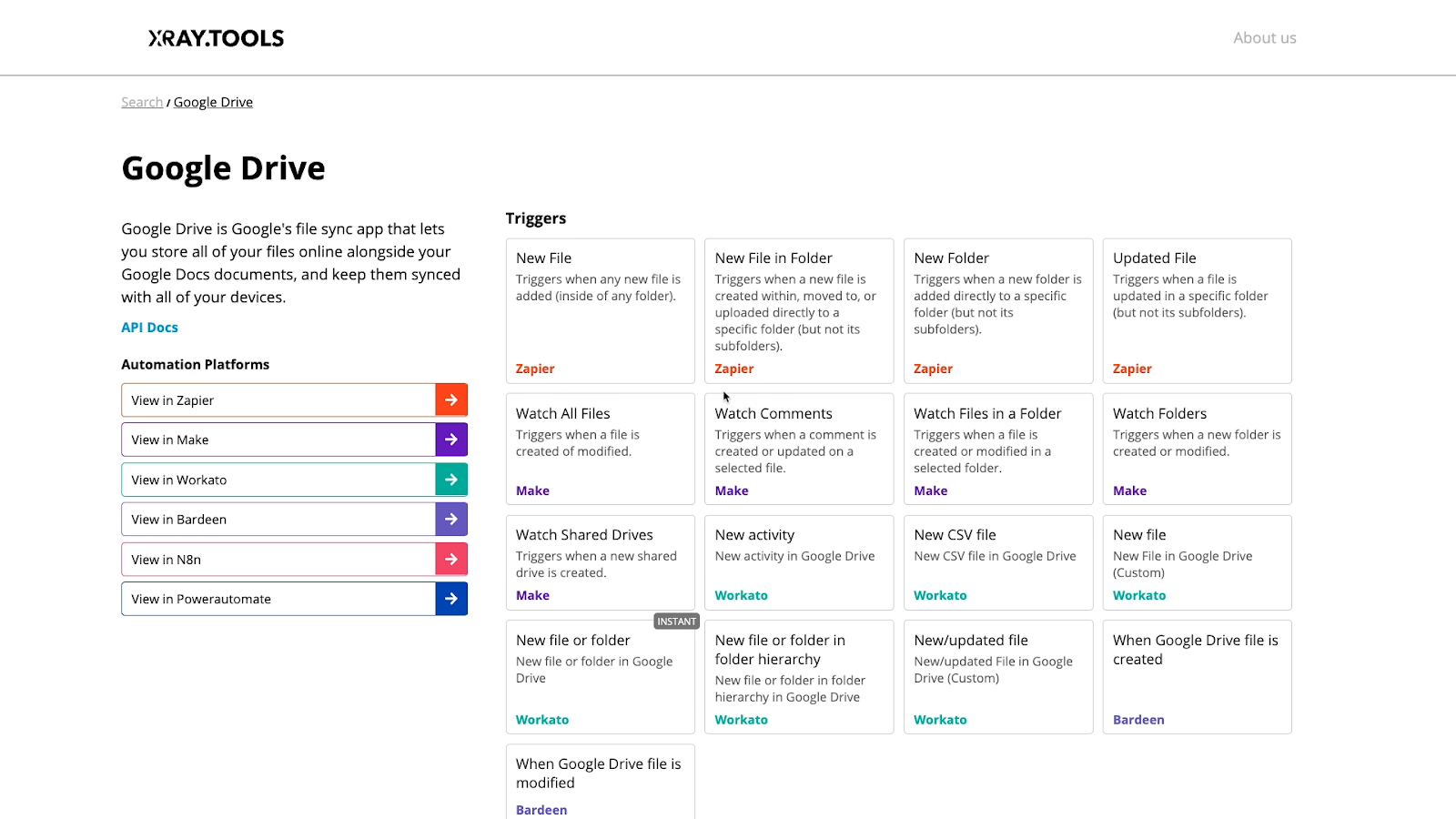Open the New File in Folder trigger card

click(x=799, y=311)
